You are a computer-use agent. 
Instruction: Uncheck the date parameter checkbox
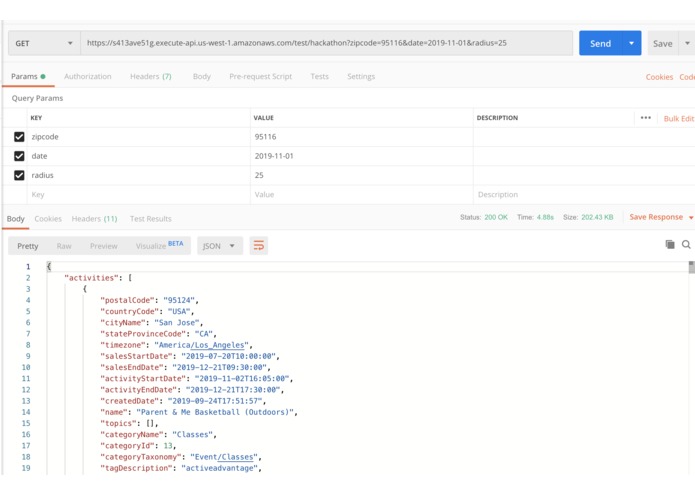click(19, 156)
